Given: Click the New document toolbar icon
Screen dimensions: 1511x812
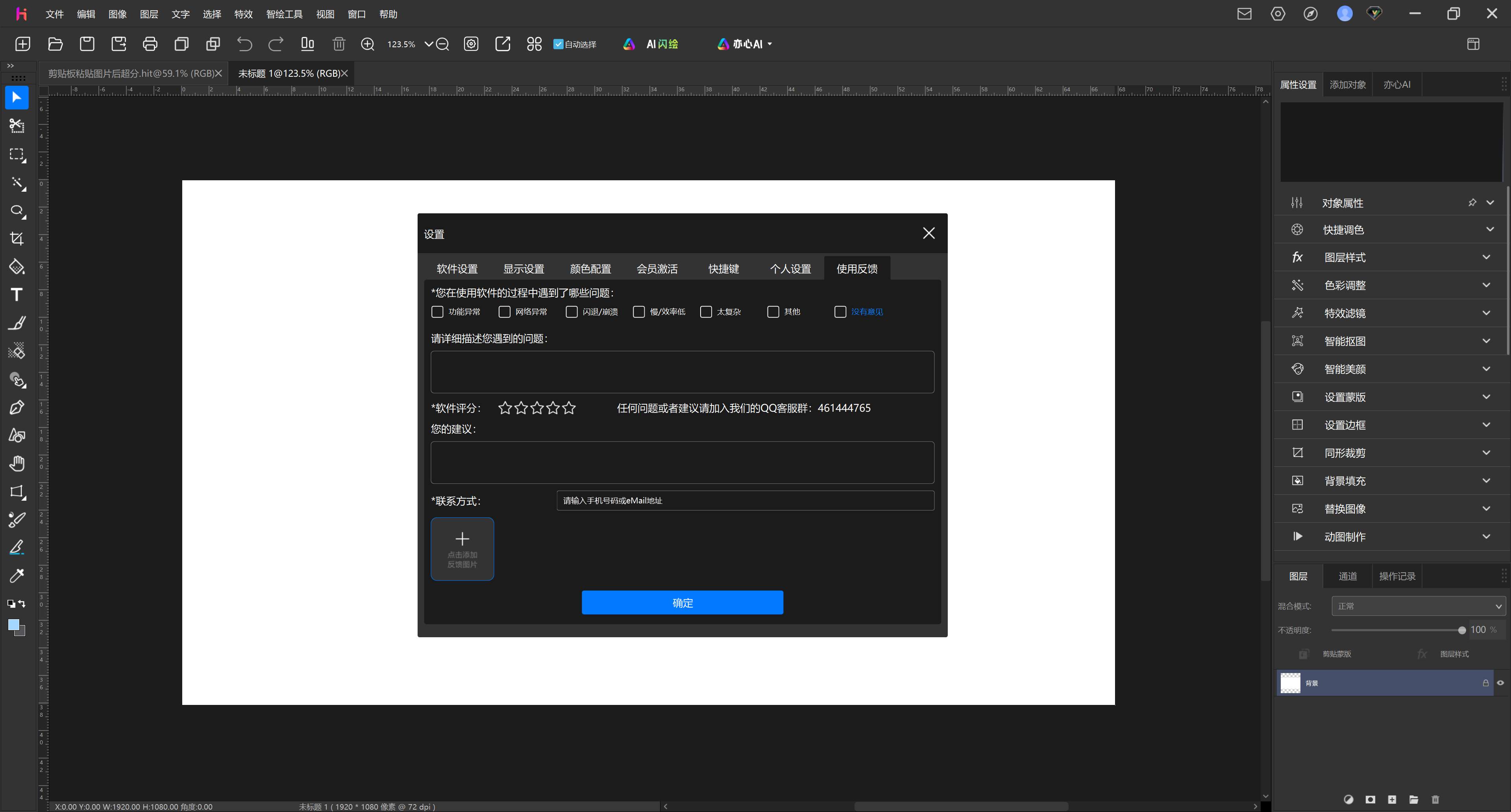Looking at the screenshot, I should (x=23, y=44).
